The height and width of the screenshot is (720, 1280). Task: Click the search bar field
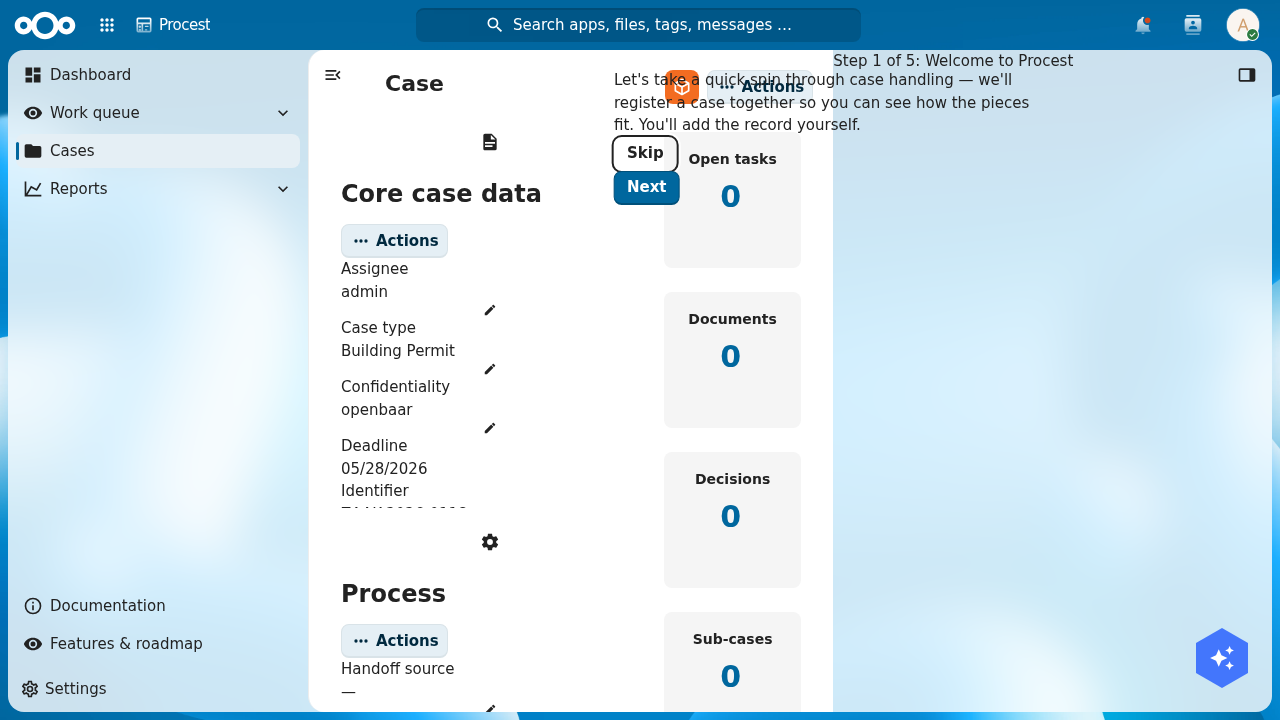click(638, 25)
